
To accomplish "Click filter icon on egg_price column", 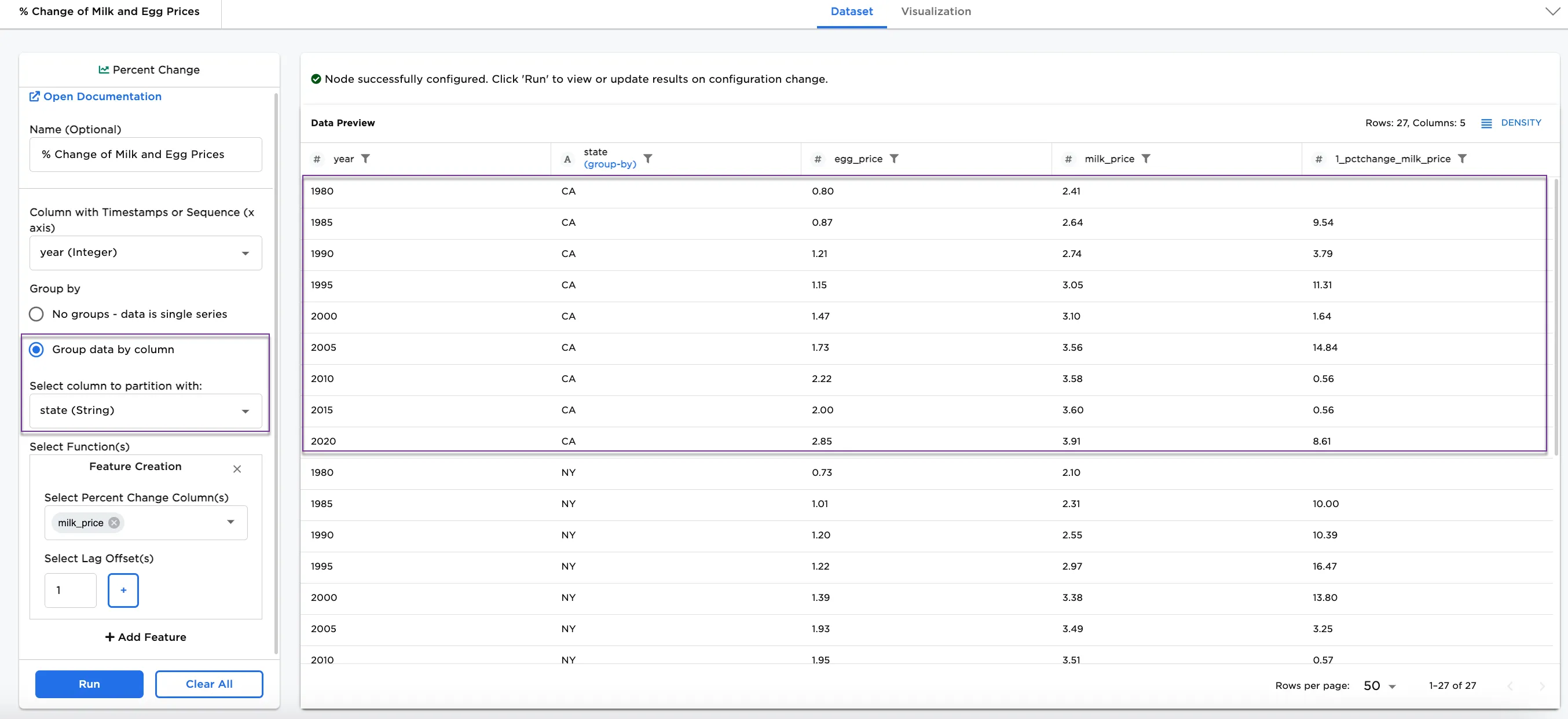I will pos(893,159).
